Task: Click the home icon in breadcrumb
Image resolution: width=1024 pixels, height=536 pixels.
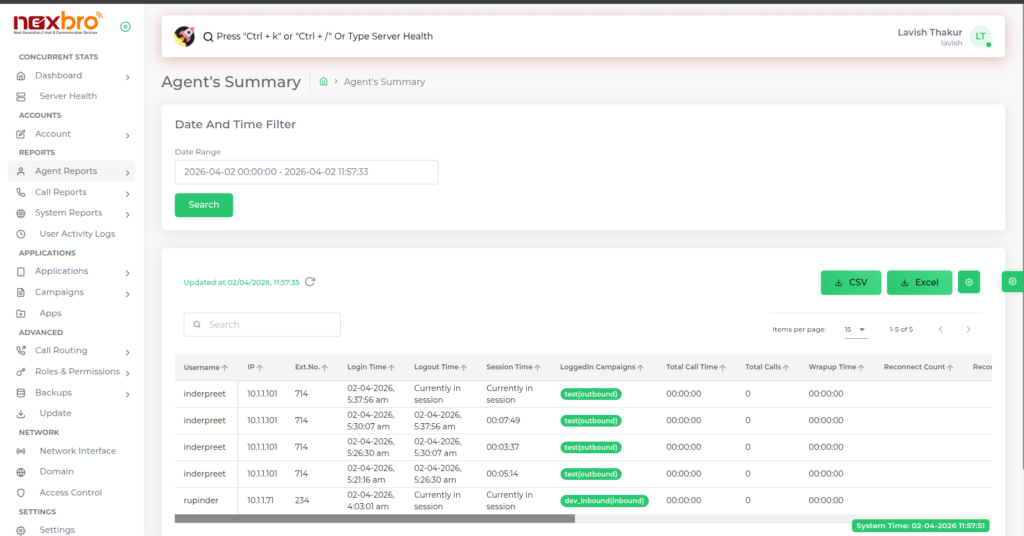Action: pos(323,82)
